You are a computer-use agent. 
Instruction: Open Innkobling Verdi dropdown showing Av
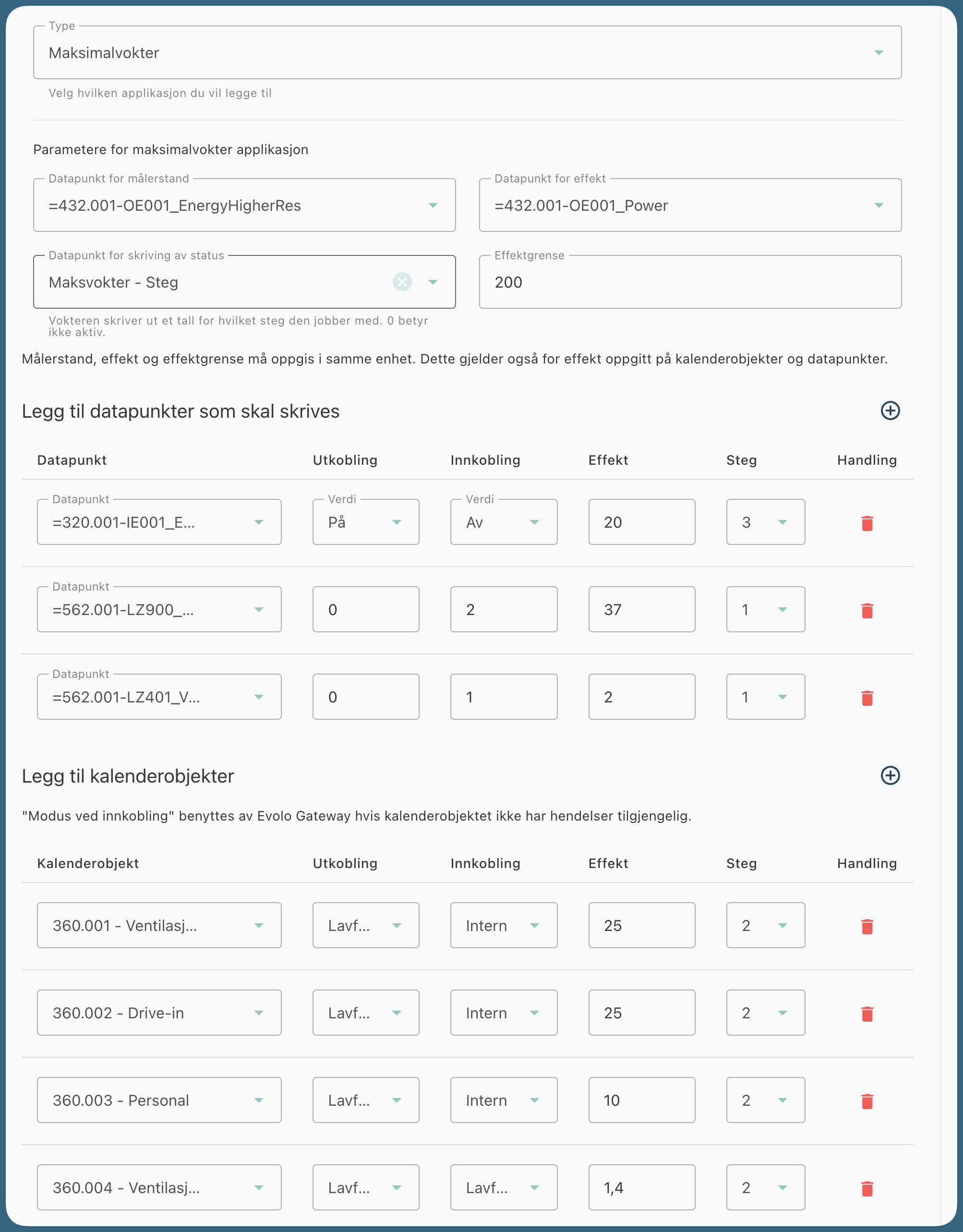click(x=503, y=522)
